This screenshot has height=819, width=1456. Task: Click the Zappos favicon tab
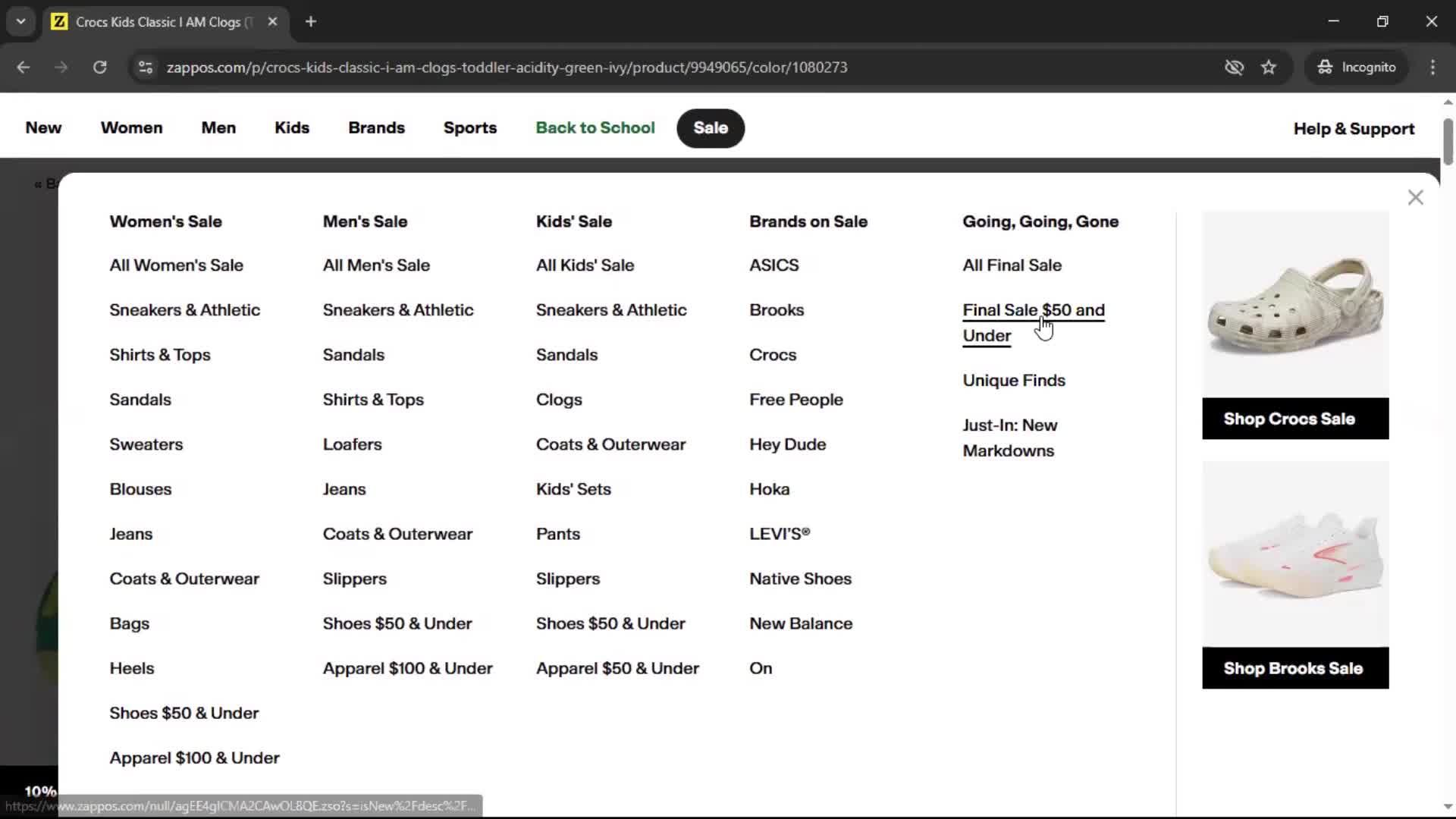(58, 21)
